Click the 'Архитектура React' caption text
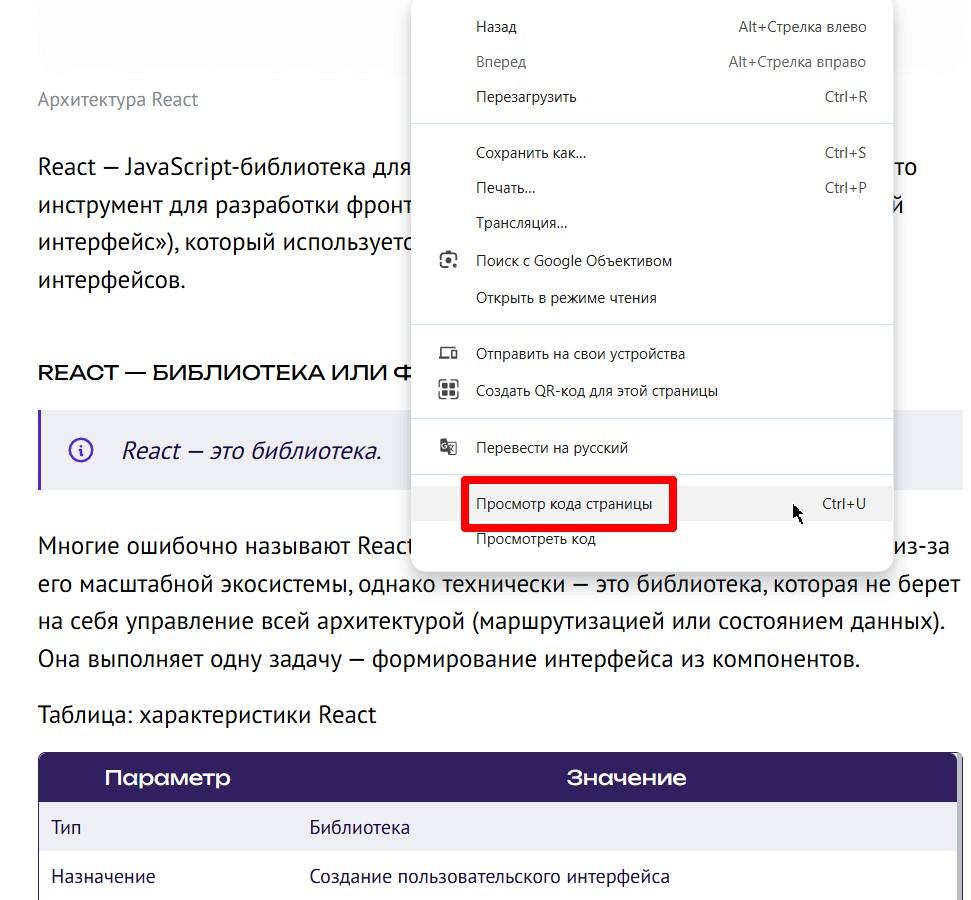This screenshot has height=900, width=971. [117, 99]
